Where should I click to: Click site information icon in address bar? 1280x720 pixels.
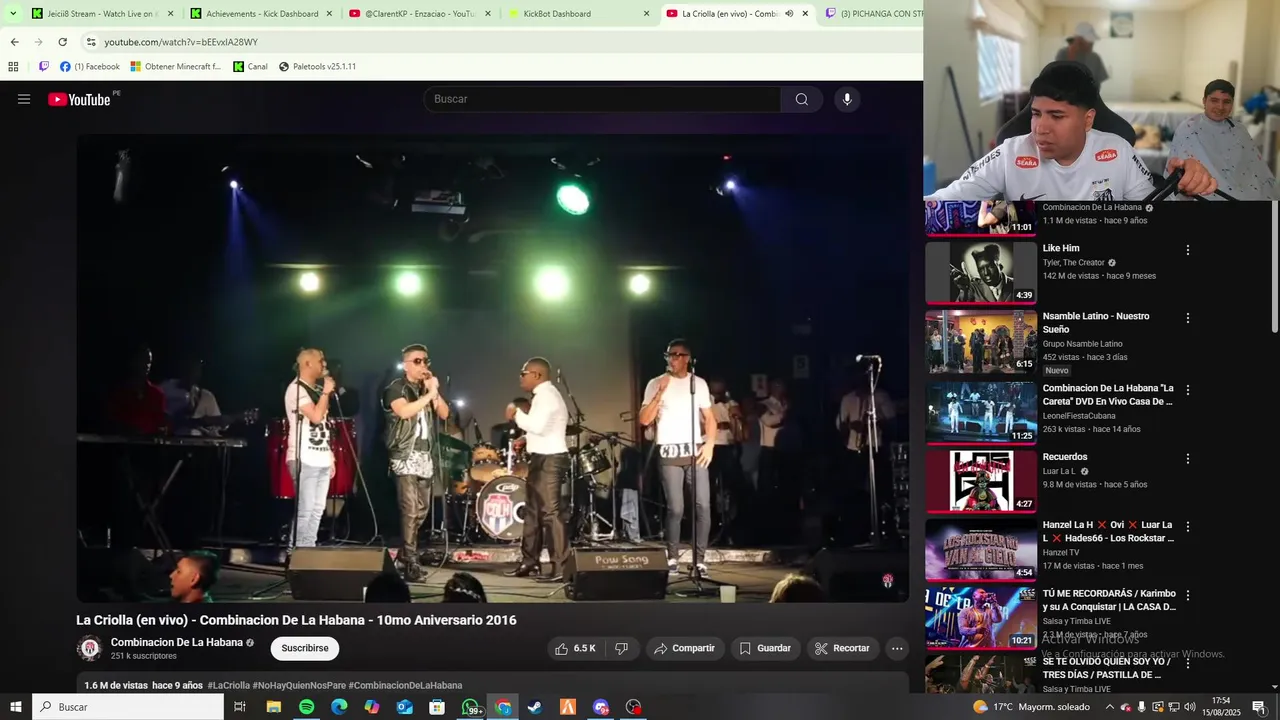(x=91, y=42)
